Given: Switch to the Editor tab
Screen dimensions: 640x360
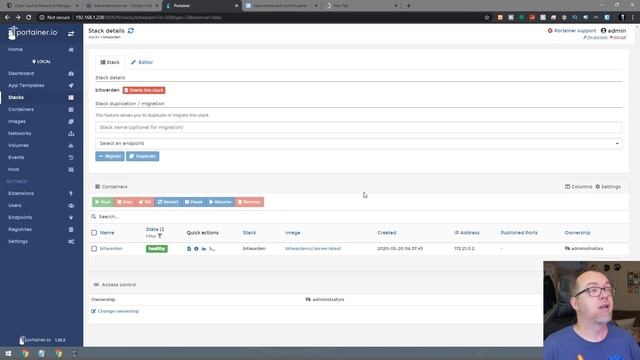Looking at the screenshot, I should (142, 62).
